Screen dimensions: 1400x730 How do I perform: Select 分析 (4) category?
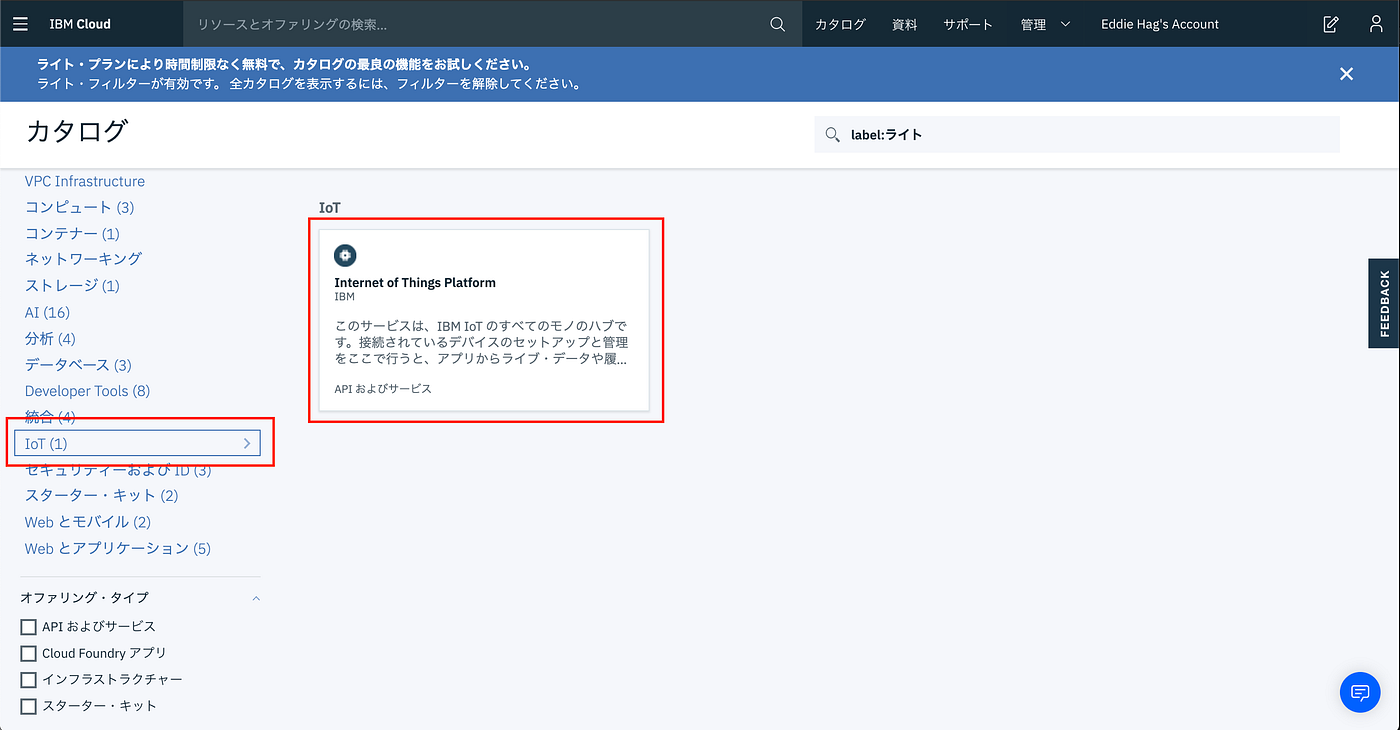50,338
